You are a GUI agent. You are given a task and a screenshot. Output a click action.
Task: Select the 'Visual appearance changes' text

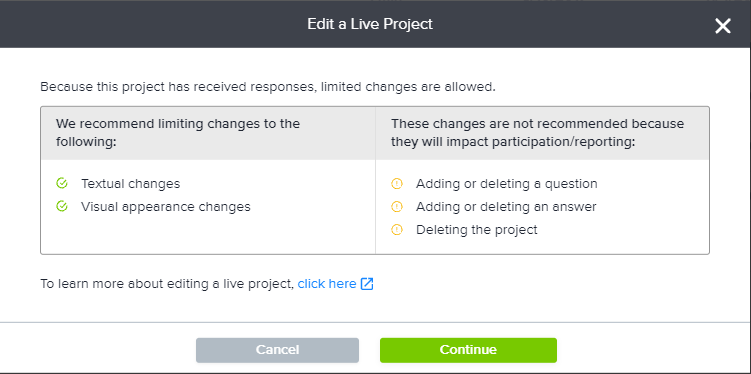click(x=166, y=206)
